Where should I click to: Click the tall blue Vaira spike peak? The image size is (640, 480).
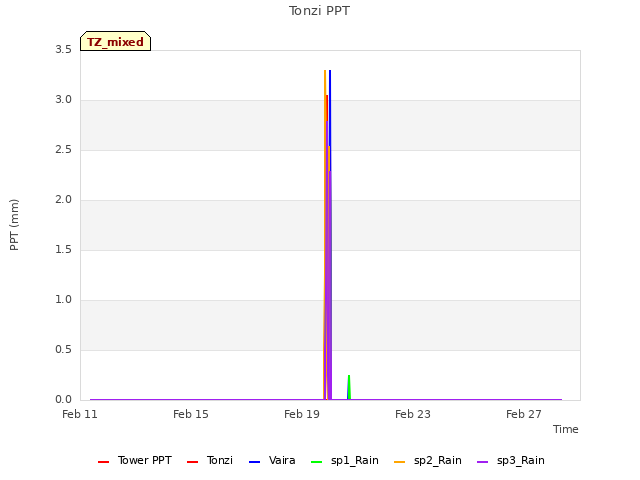click(330, 72)
